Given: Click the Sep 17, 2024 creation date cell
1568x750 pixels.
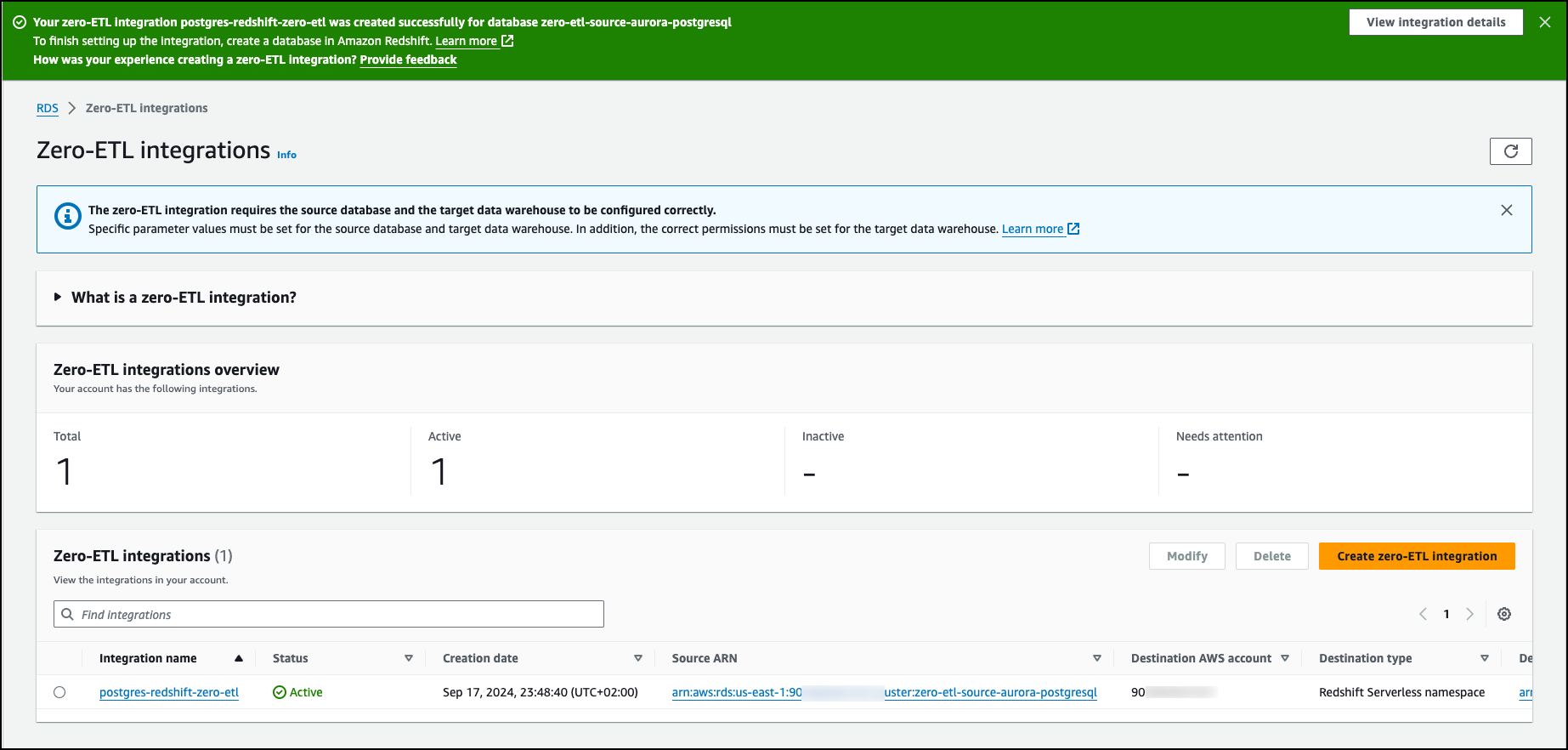Looking at the screenshot, I should click(x=541, y=692).
